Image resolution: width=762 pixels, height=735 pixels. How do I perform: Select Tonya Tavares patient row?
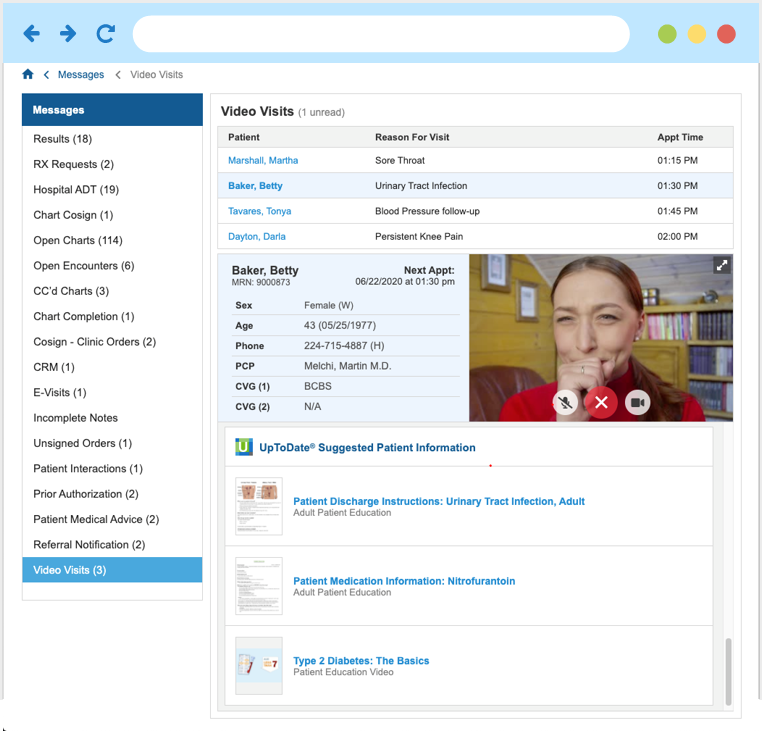260,211
